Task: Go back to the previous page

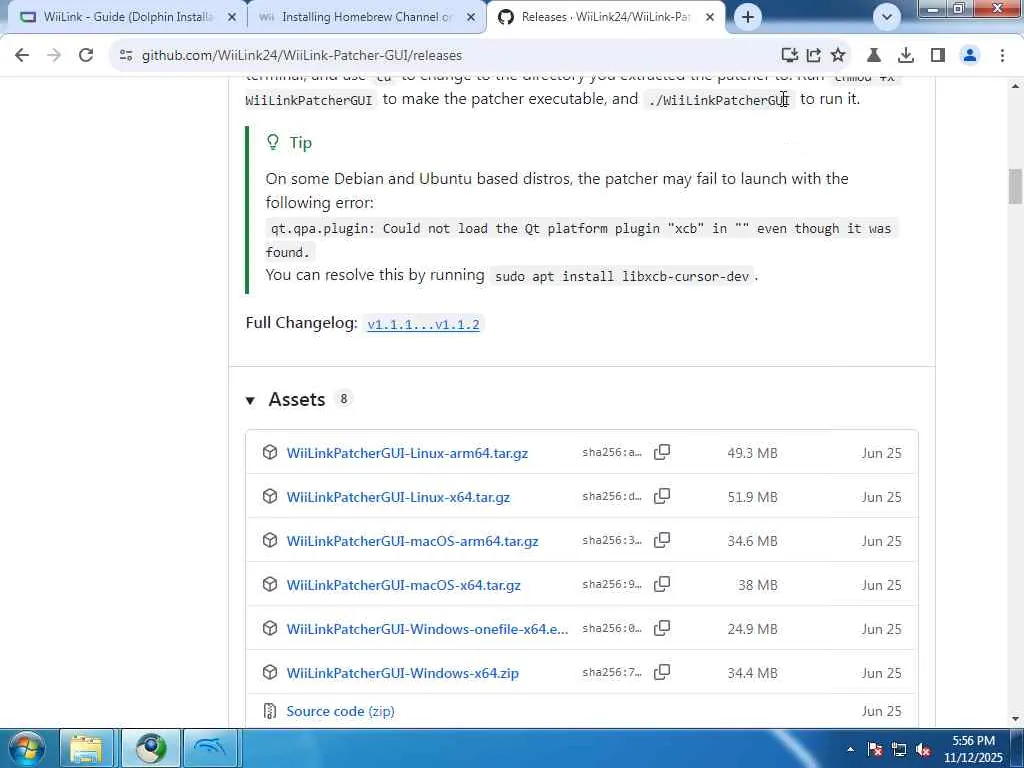Action: 22,56
